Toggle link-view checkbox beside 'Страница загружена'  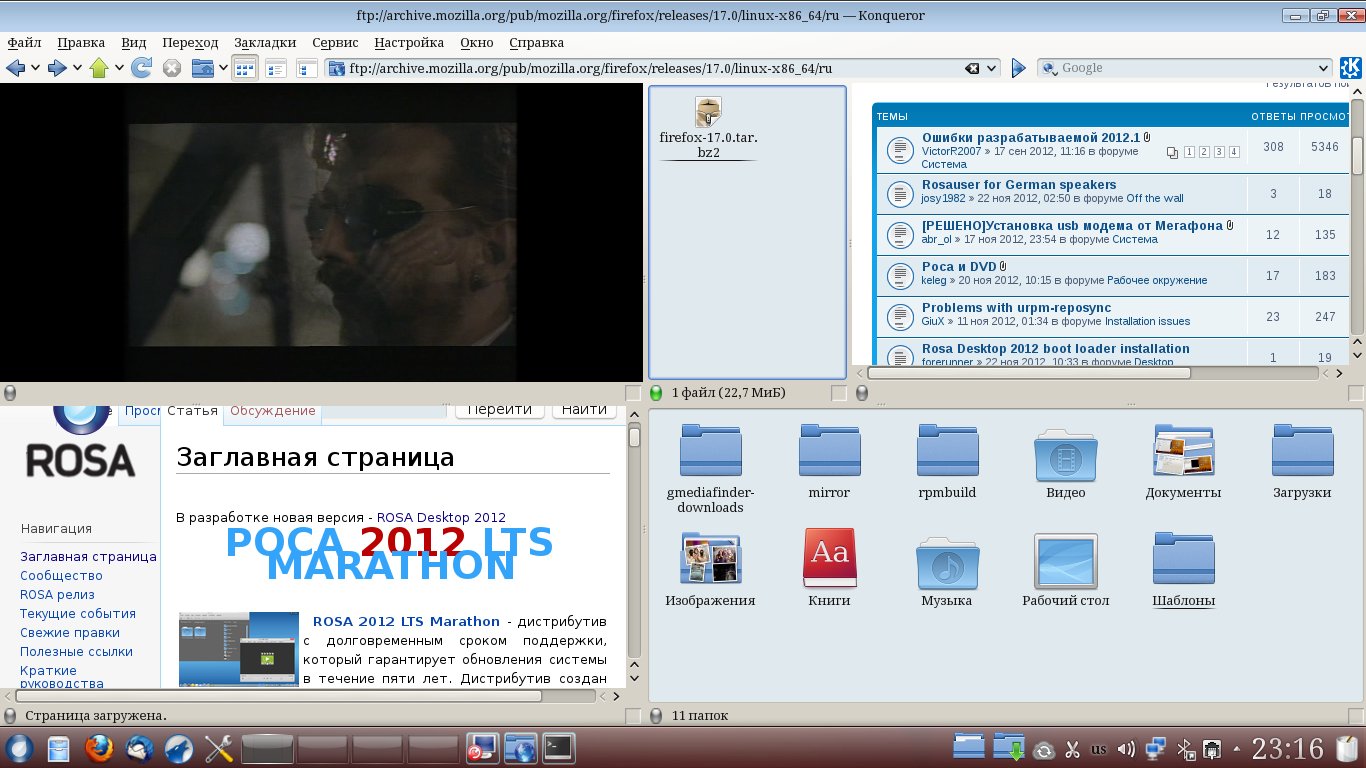632,716
